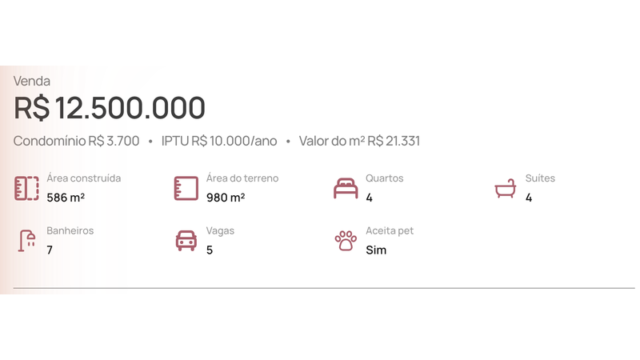Click the Quartos bed icon

(346, 188)
